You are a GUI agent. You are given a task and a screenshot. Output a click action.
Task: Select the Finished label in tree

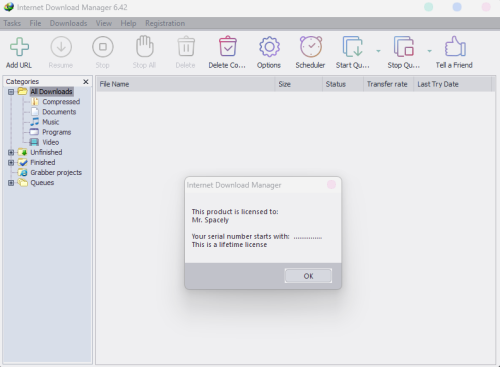click(43, 162)
